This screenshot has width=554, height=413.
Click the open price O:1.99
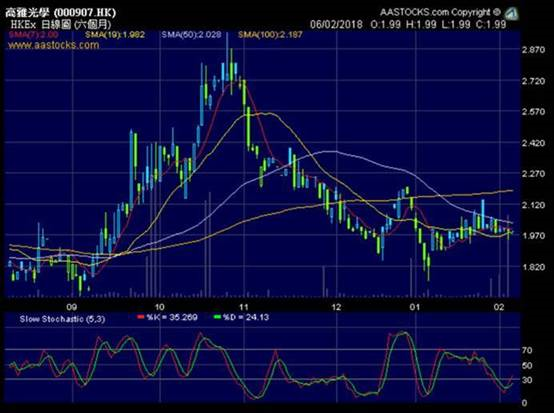(x=385, y=24)
